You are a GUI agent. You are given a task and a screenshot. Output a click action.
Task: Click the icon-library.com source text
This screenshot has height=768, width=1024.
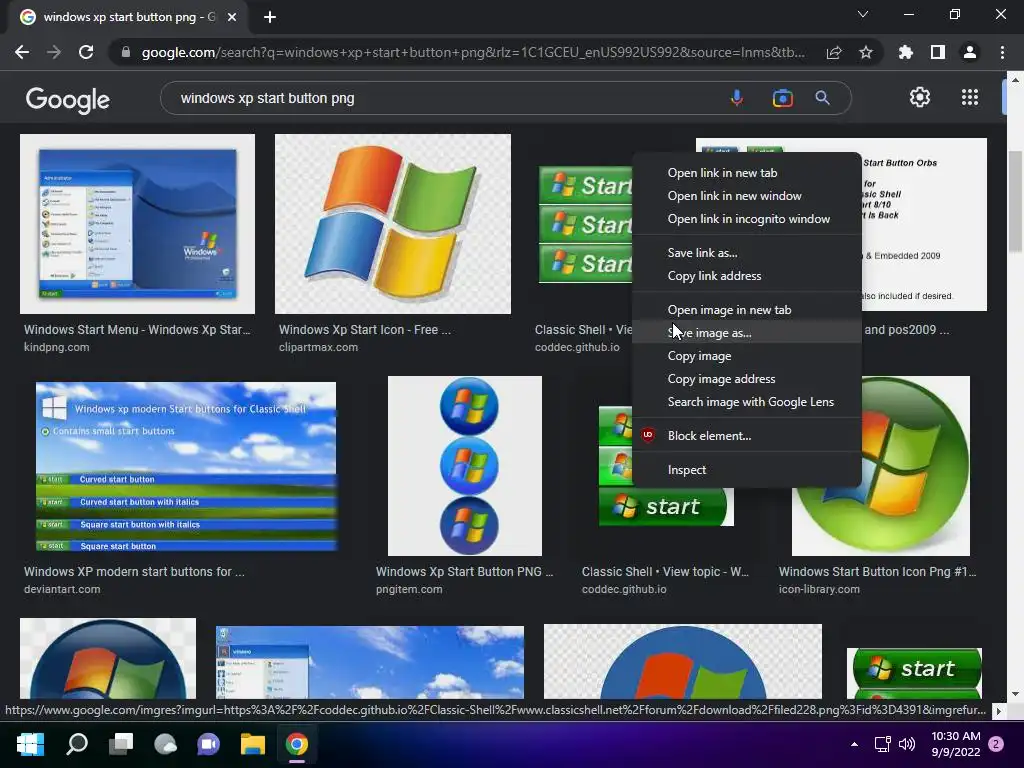click(x=819, y=589)
